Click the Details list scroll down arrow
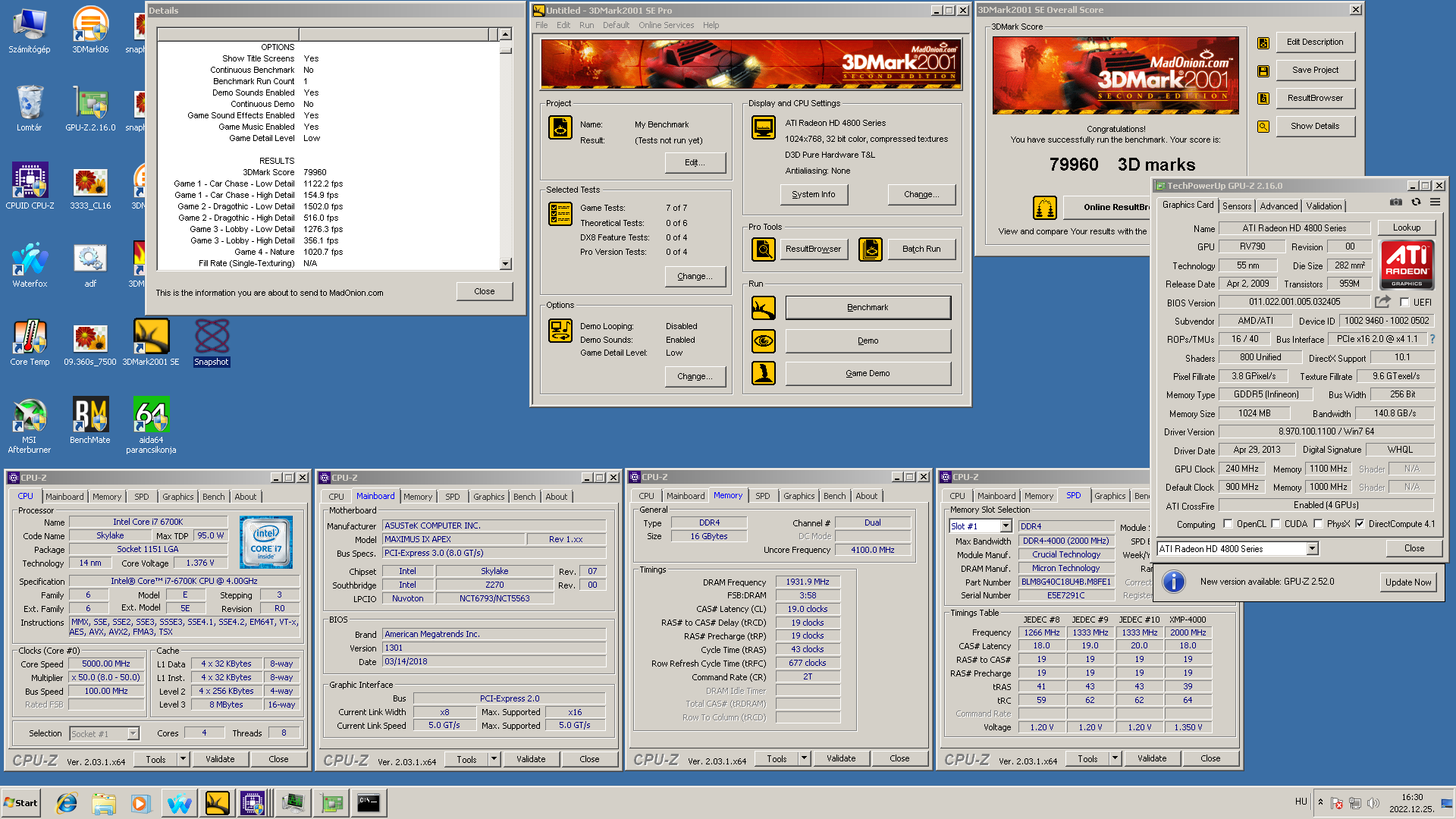The height and width of the screenshot is (819, 1456). (506, 264)
